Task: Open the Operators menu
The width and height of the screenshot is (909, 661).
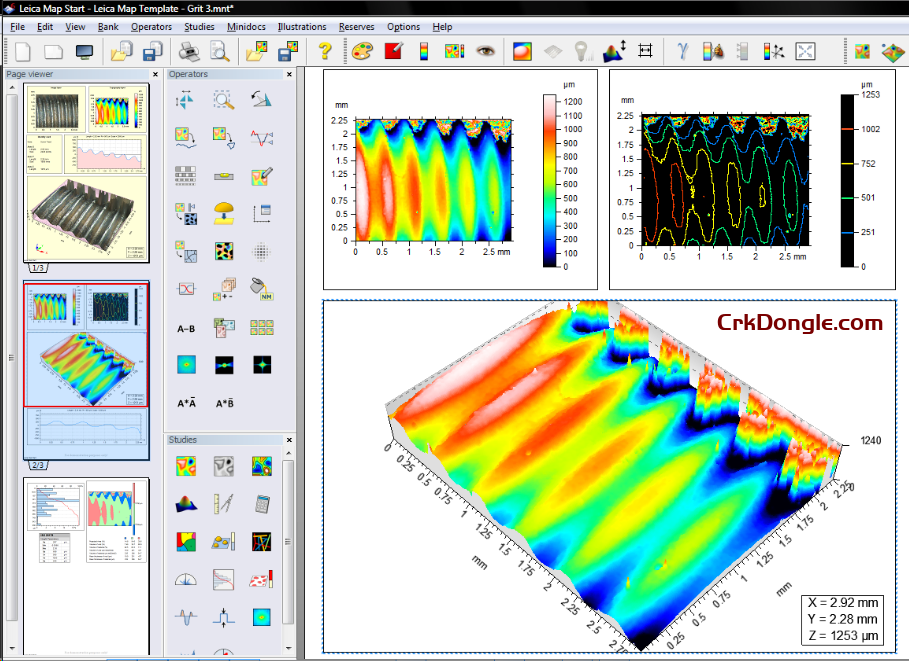Action: click(x=151, y=27)
